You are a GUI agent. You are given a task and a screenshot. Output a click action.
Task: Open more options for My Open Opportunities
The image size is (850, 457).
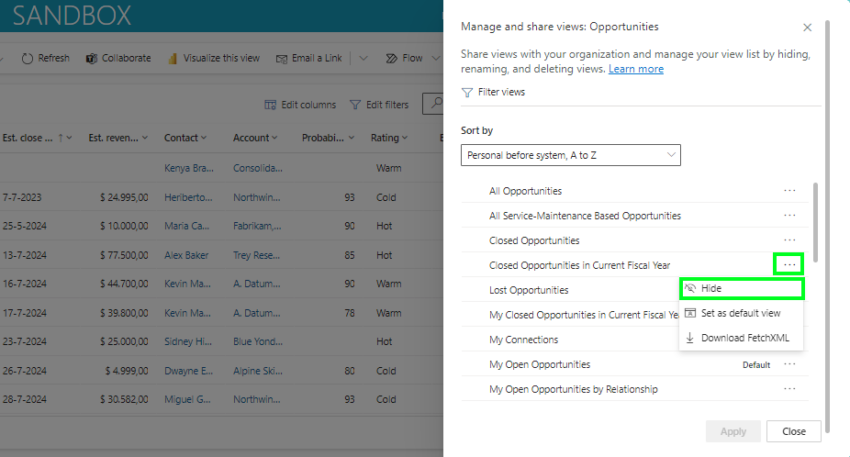pyautogui.click(x=789, y=364)
